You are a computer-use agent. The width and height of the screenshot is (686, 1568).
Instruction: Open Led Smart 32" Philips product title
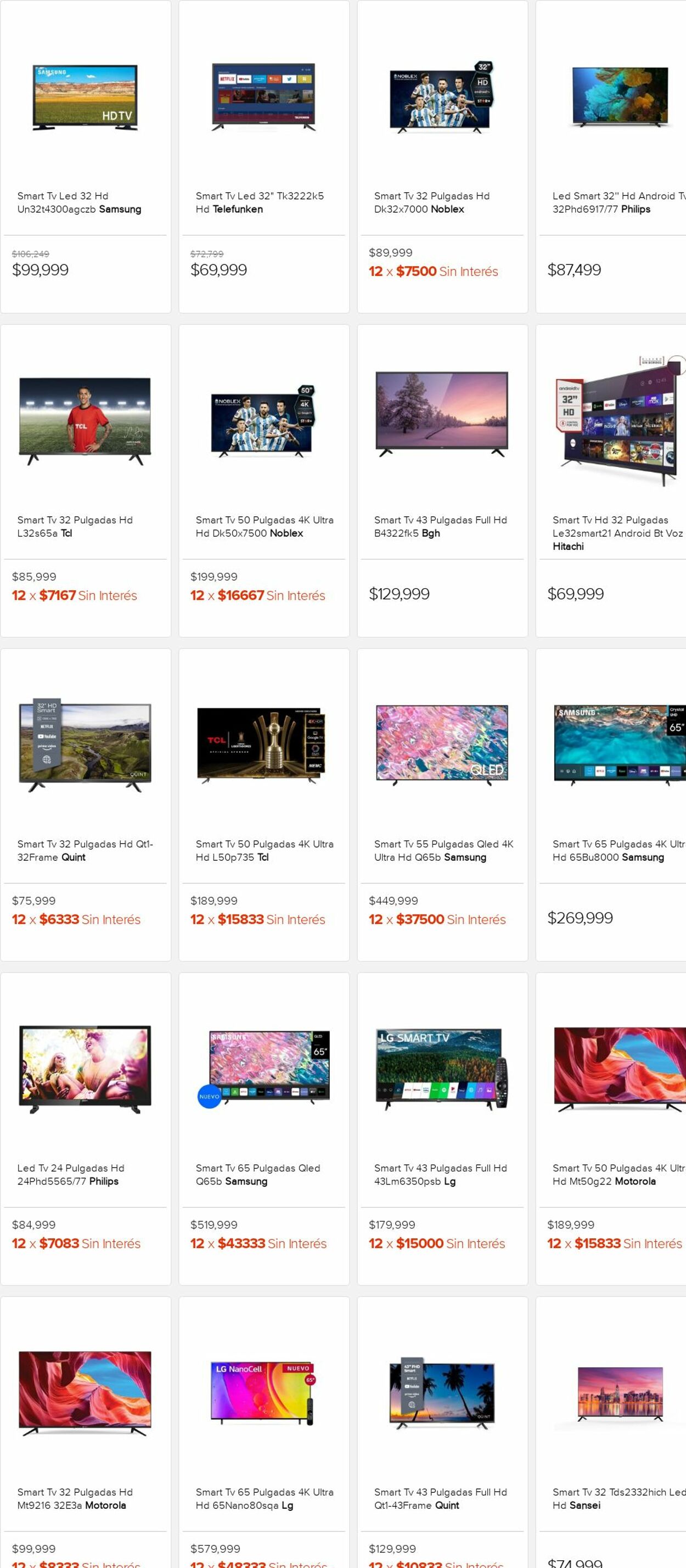619,202
